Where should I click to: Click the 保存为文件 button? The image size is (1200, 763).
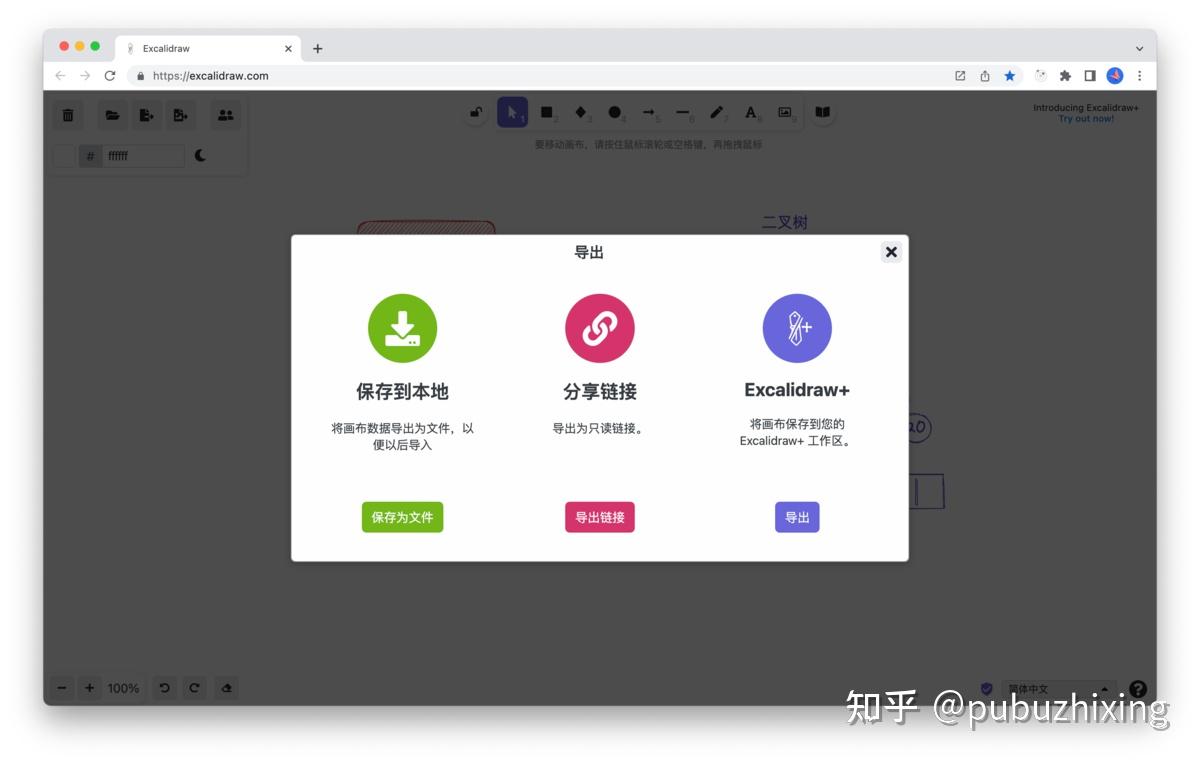(x=402, y=517)
